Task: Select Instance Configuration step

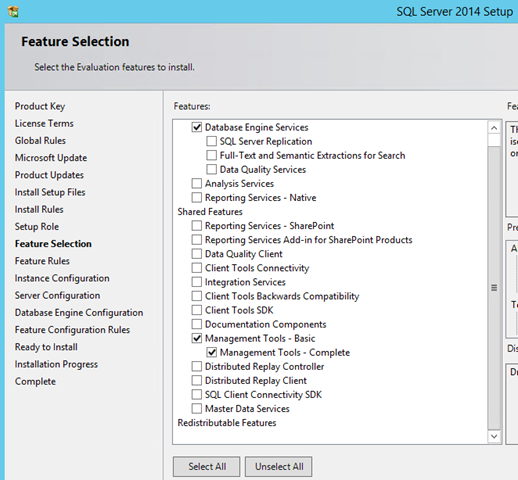Action: 62,278
